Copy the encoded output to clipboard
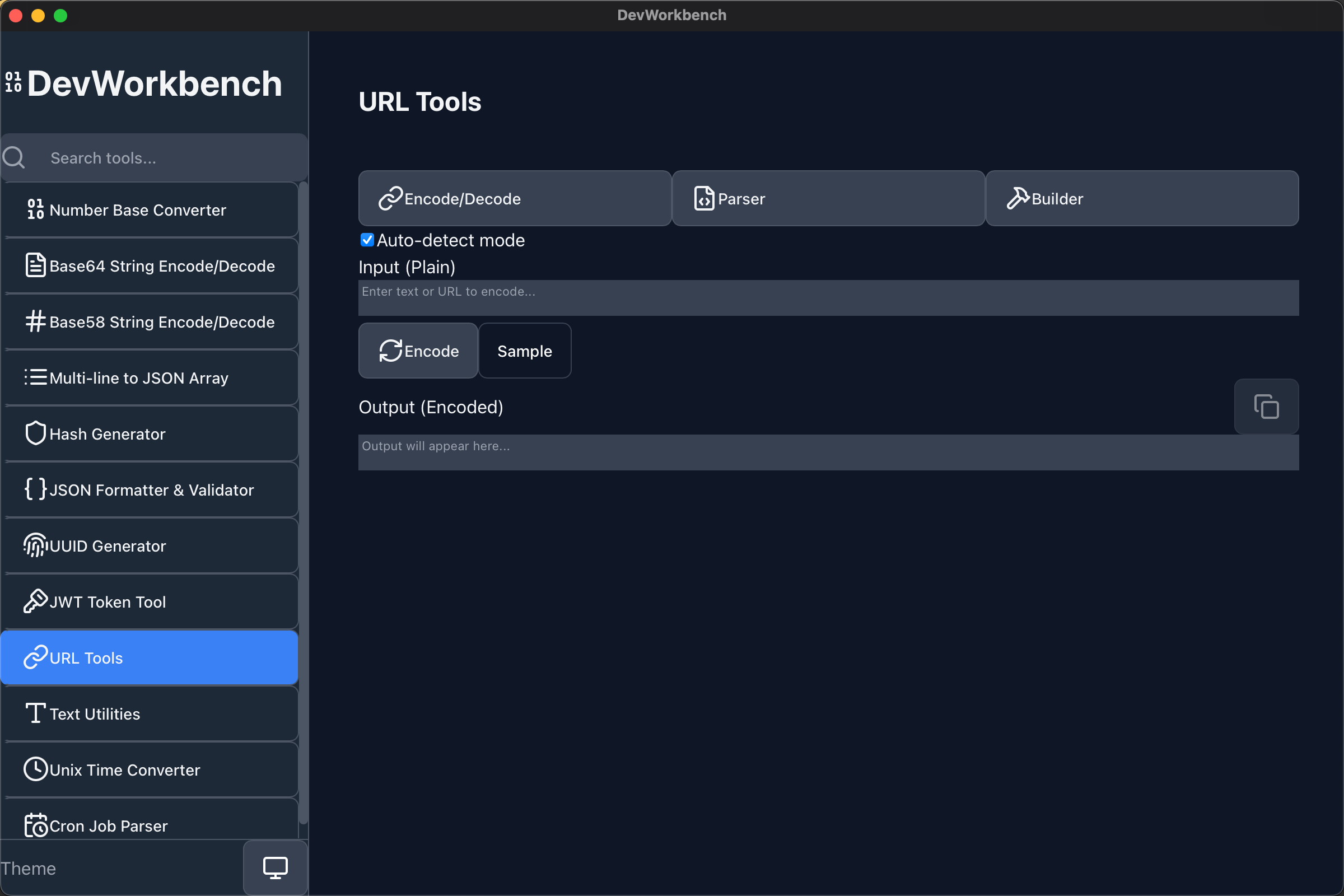This screenshot has width=1344, height=896. coord(1266,407)
